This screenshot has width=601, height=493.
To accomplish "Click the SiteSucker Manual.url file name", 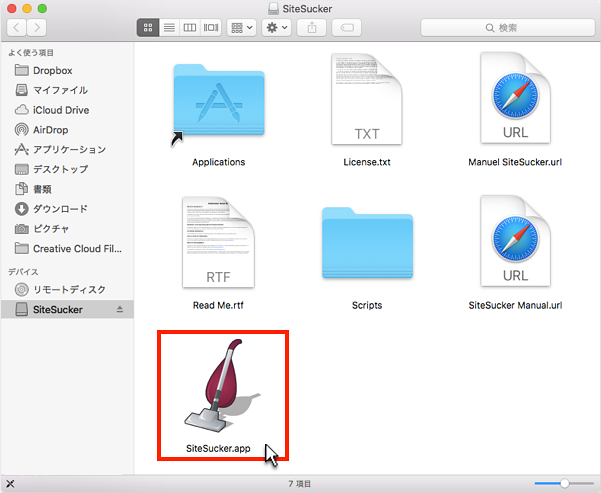I will point(516,305).
